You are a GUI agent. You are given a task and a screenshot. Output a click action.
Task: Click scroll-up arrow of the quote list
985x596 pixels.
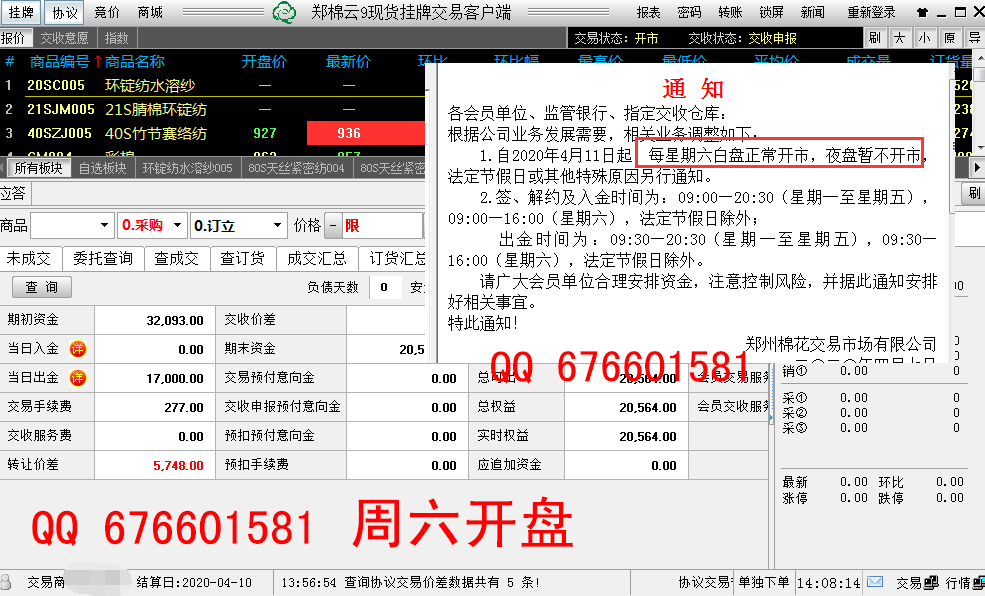[x=979, y=57]
